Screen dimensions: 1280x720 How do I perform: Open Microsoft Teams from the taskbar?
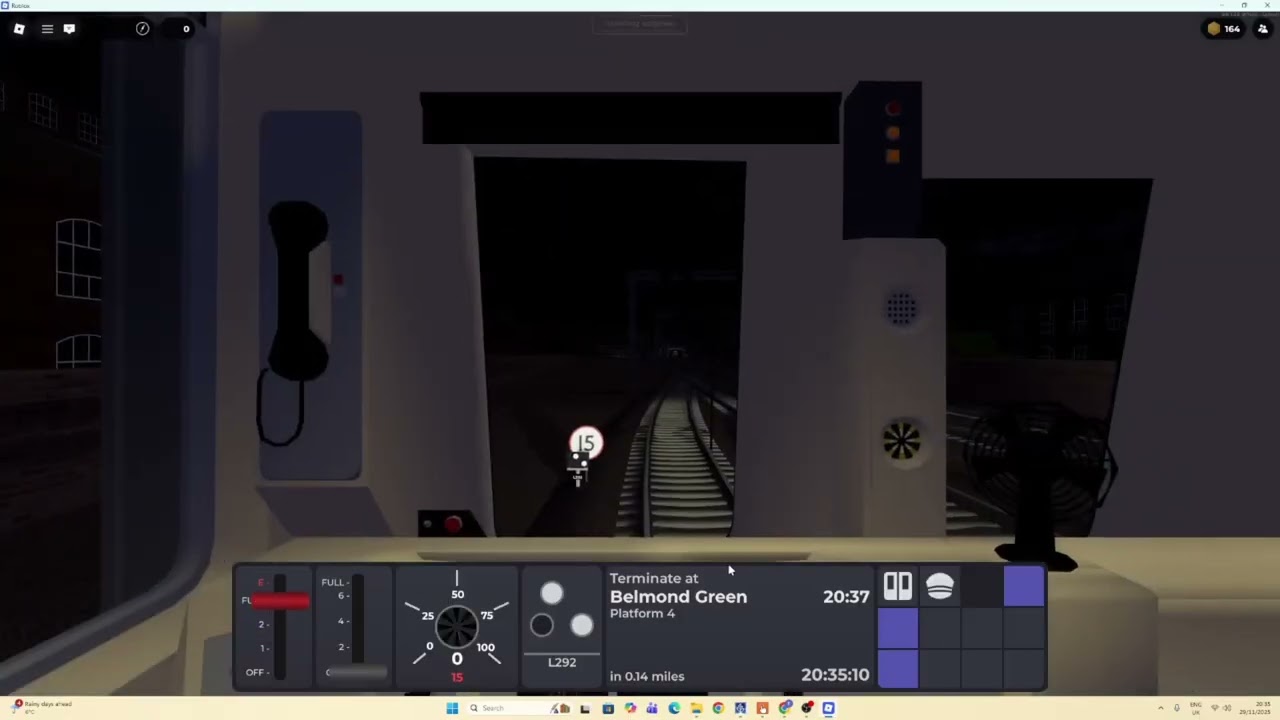click(x=652, y=708)
